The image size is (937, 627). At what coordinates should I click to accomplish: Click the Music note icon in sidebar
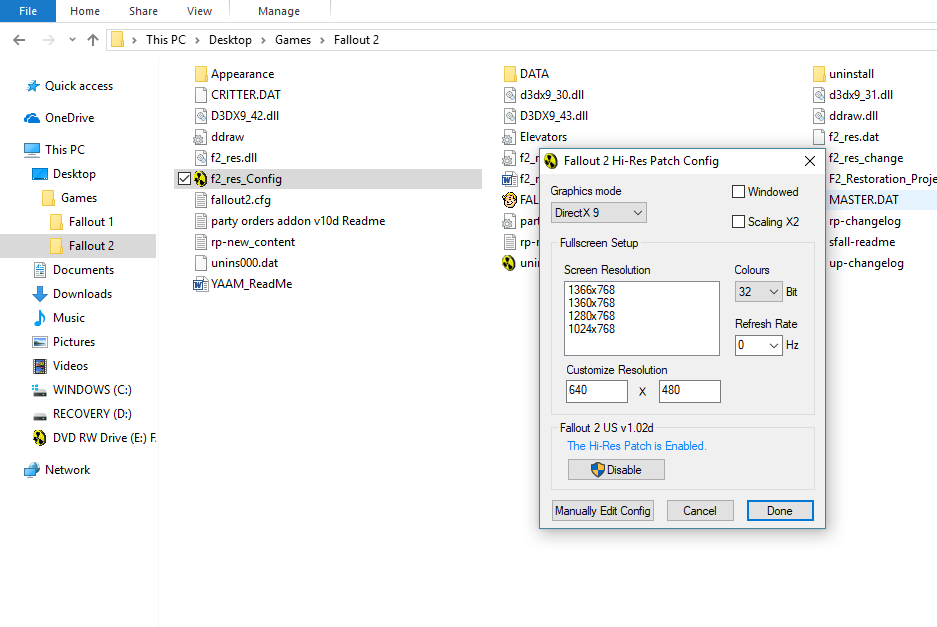coord(40,318)
